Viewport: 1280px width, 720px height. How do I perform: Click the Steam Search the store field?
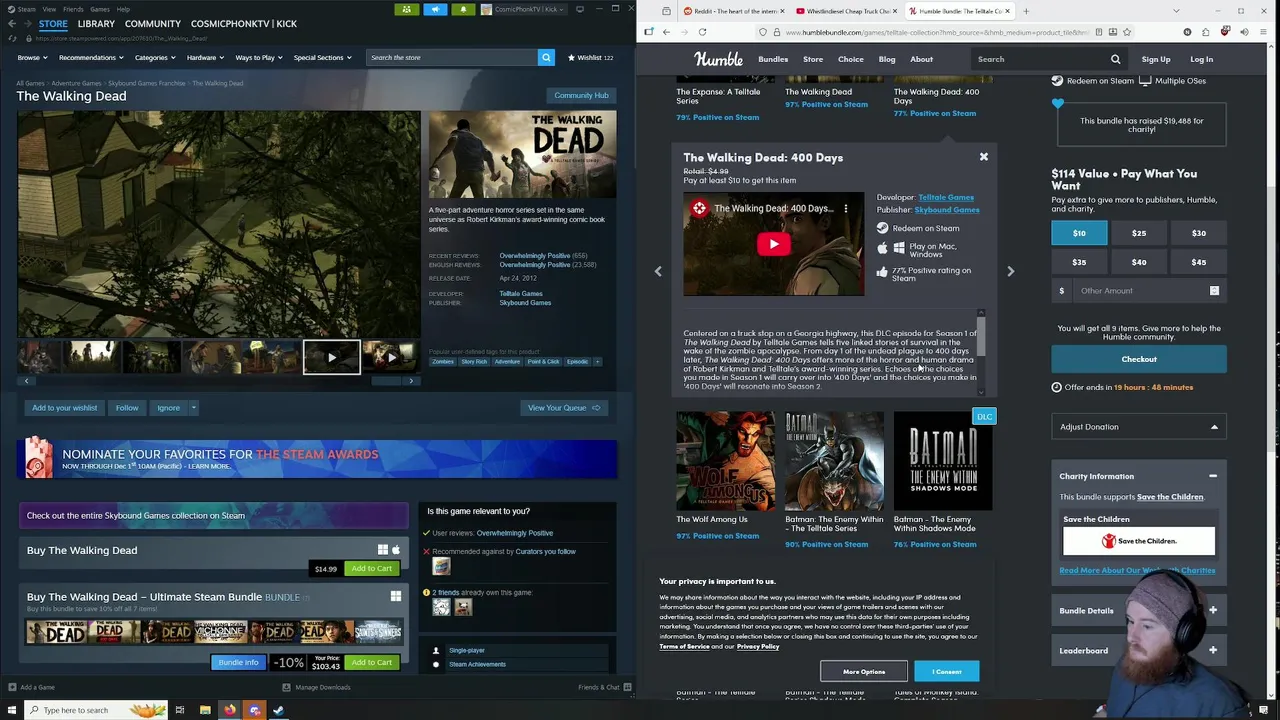(451, 57)
